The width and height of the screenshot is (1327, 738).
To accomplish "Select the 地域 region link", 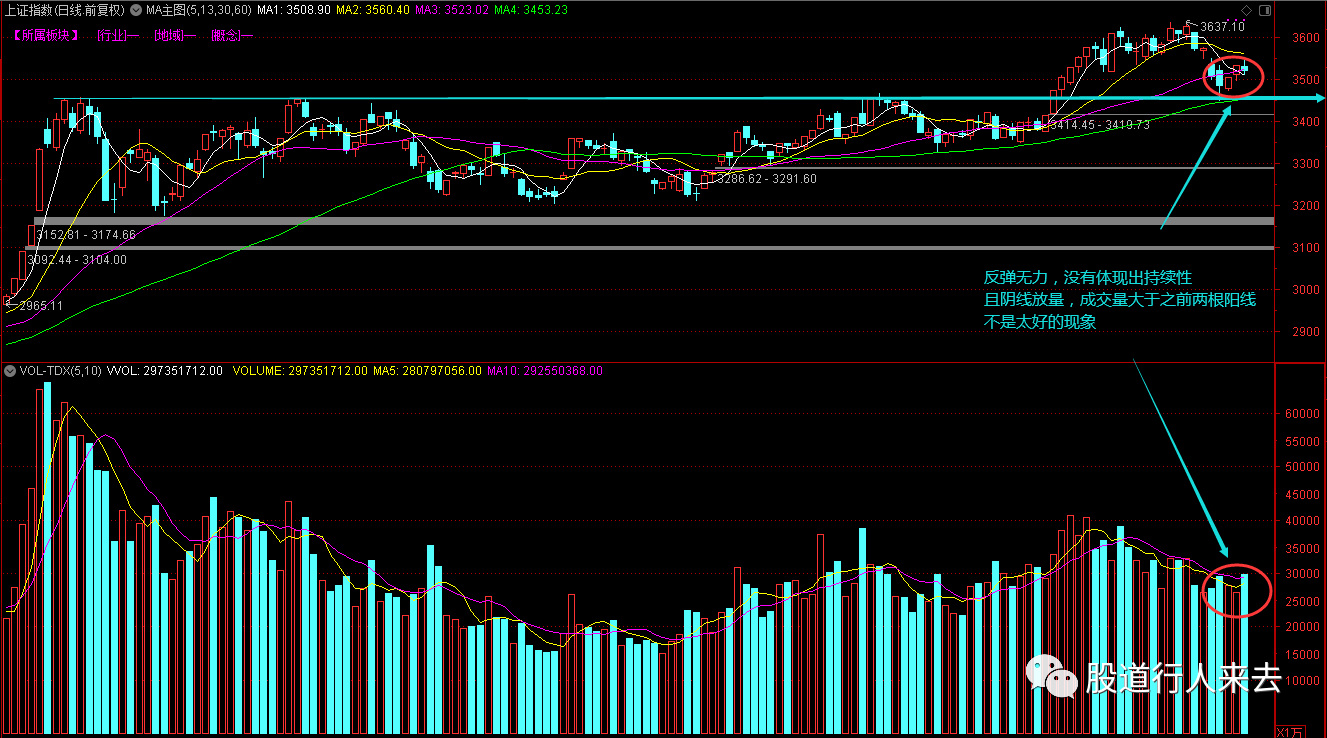I will (174, 35).
